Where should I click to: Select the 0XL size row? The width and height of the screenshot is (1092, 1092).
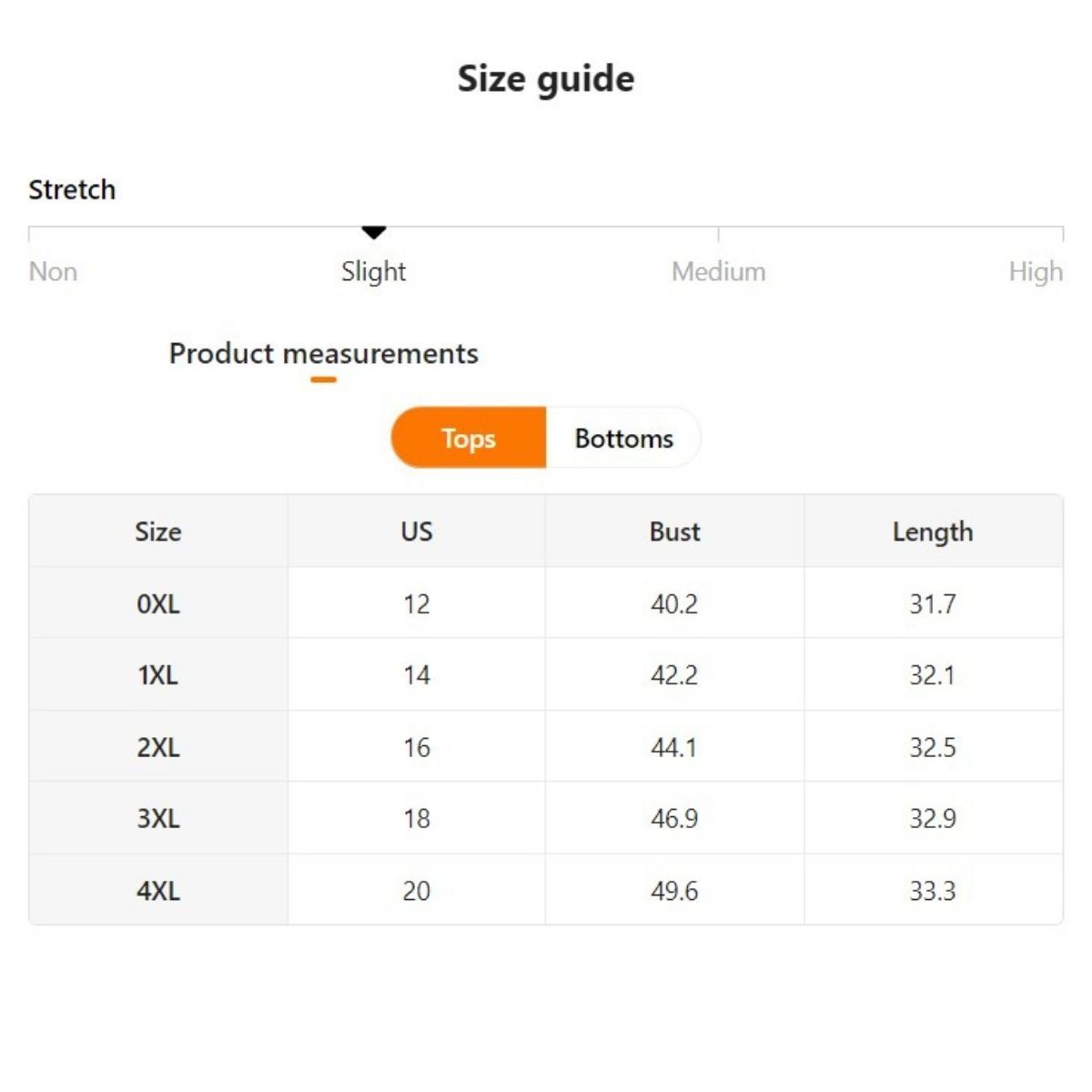click(158, 603)
